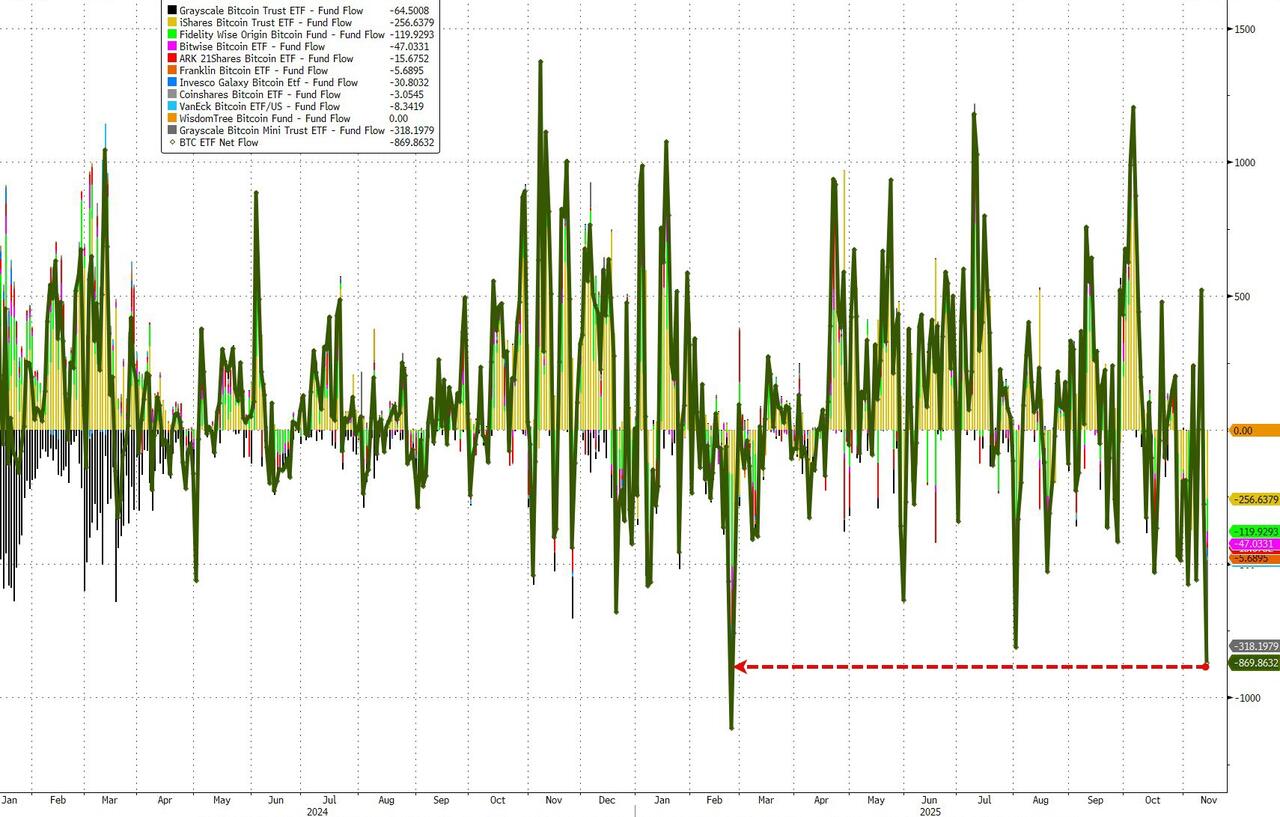Click the red ARK 21Shares legend swatch
This screenshot has height=817, width=1280.
click(171, 59)
